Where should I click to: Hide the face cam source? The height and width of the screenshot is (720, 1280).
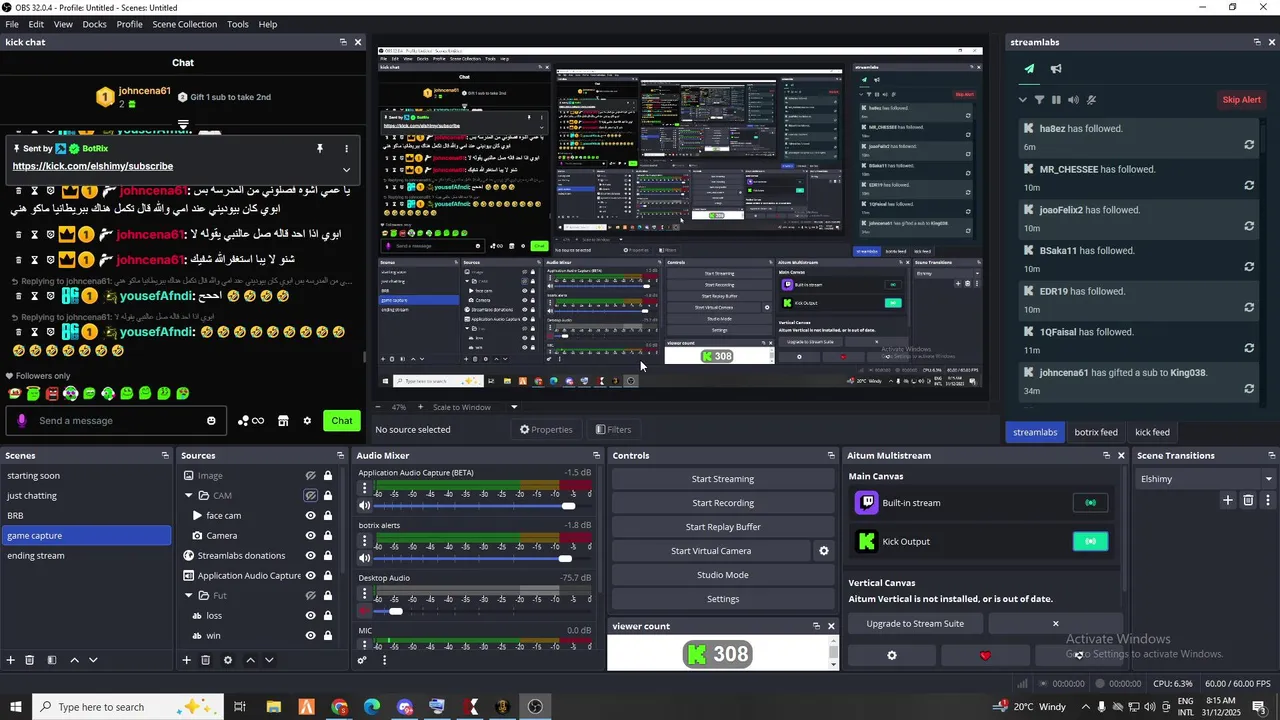coord(311,516)
